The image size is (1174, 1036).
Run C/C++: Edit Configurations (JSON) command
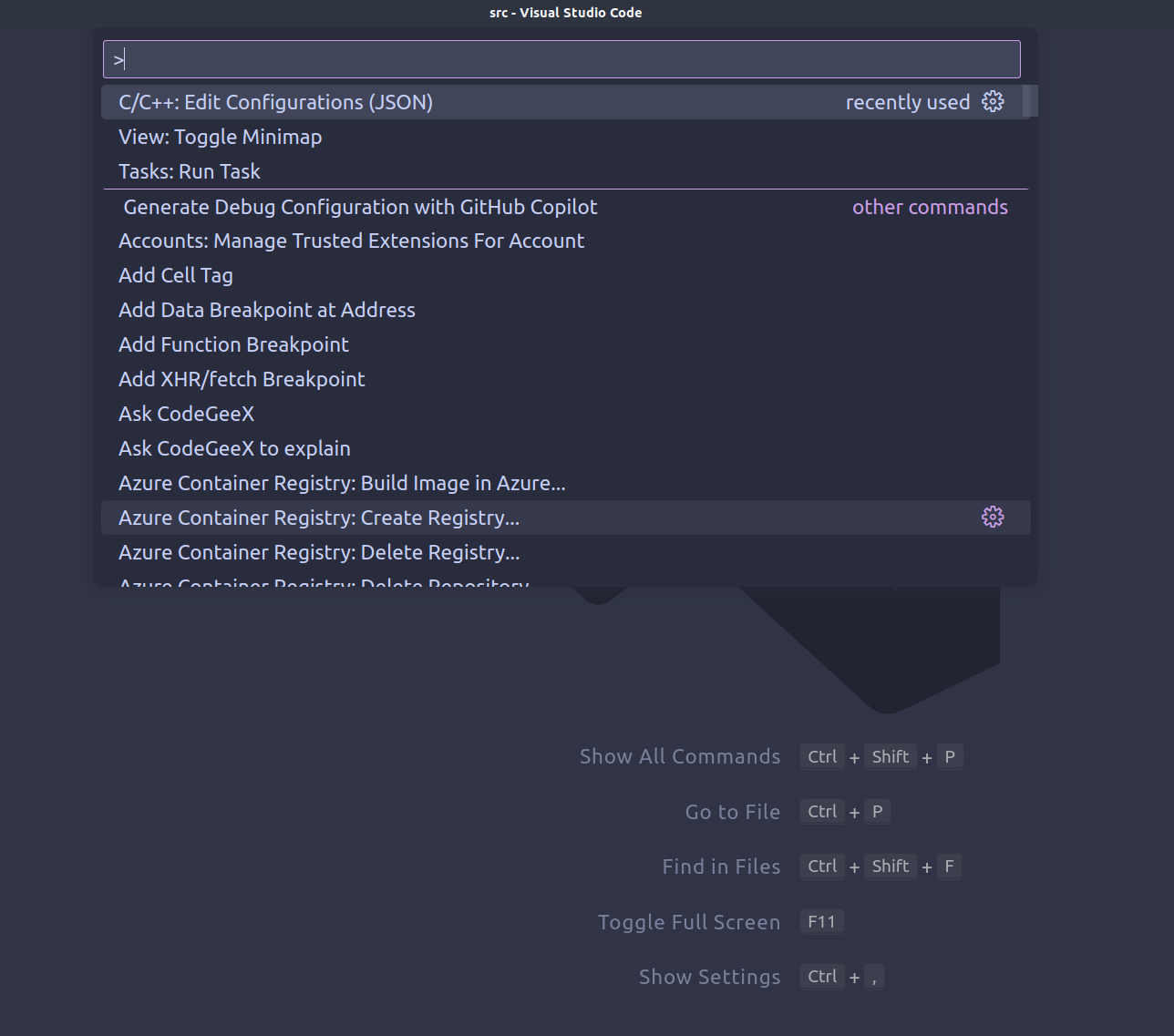coord(275,102)
